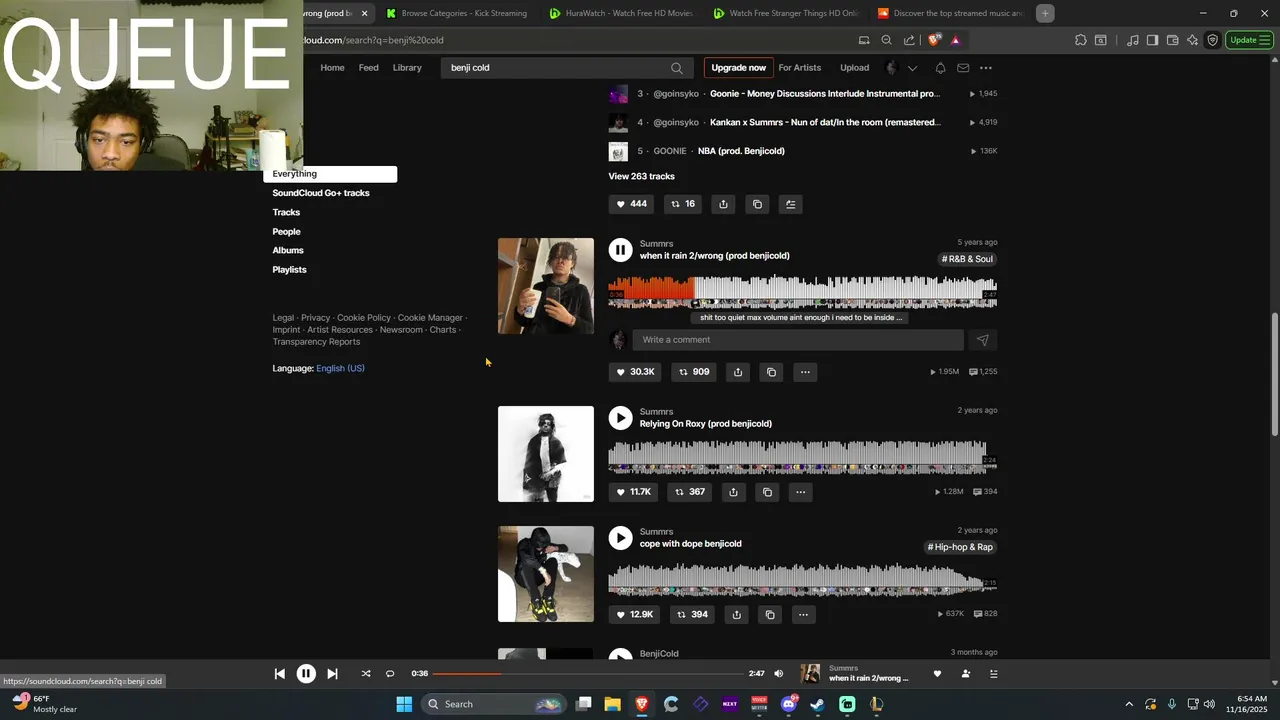The image size is (1280, 720).
Task: Open the next-up queue list icon
Action: click(x=993, y=674)
